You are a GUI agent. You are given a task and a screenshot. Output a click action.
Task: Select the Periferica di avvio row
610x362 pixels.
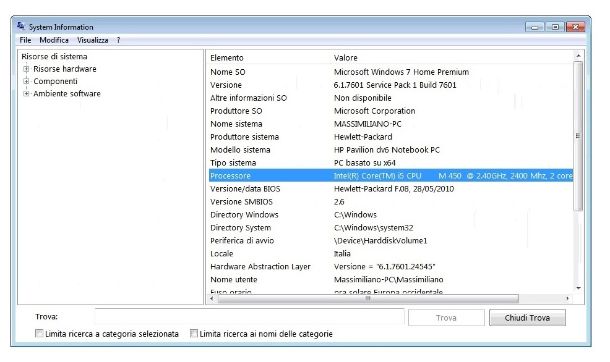coord(391,241)
